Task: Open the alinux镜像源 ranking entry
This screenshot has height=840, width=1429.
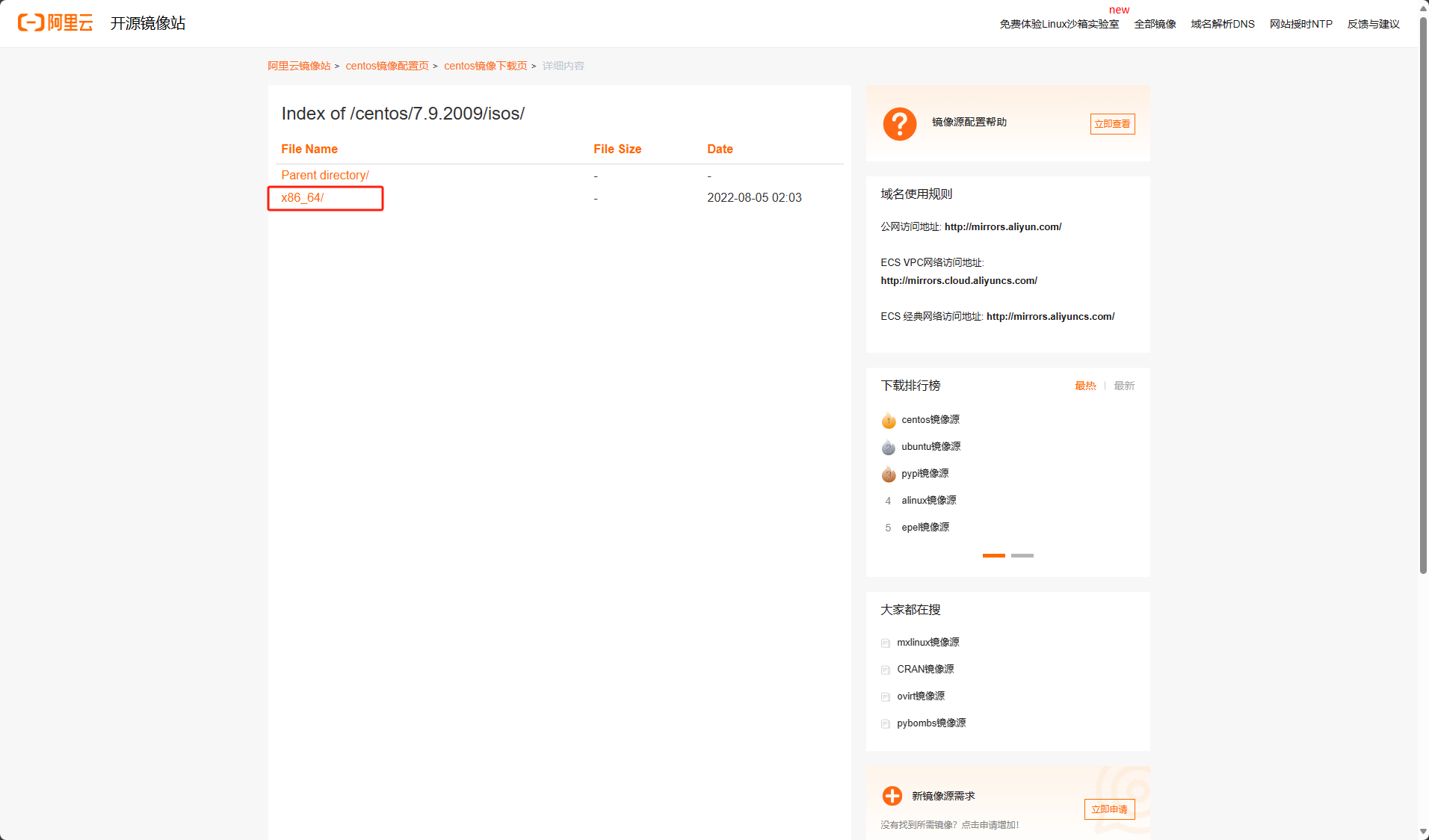Action: (928, 501)
